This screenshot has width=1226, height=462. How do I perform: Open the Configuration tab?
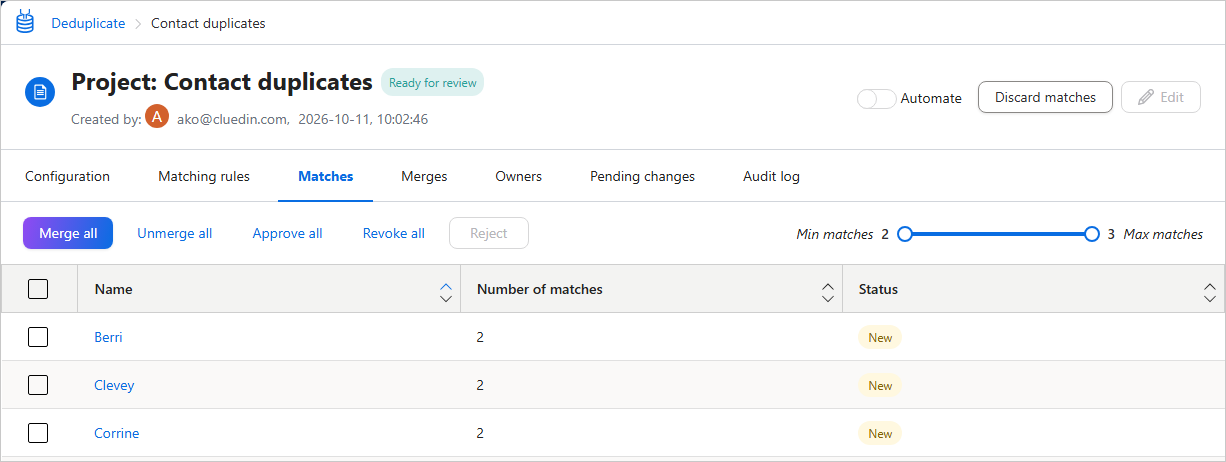67,176
